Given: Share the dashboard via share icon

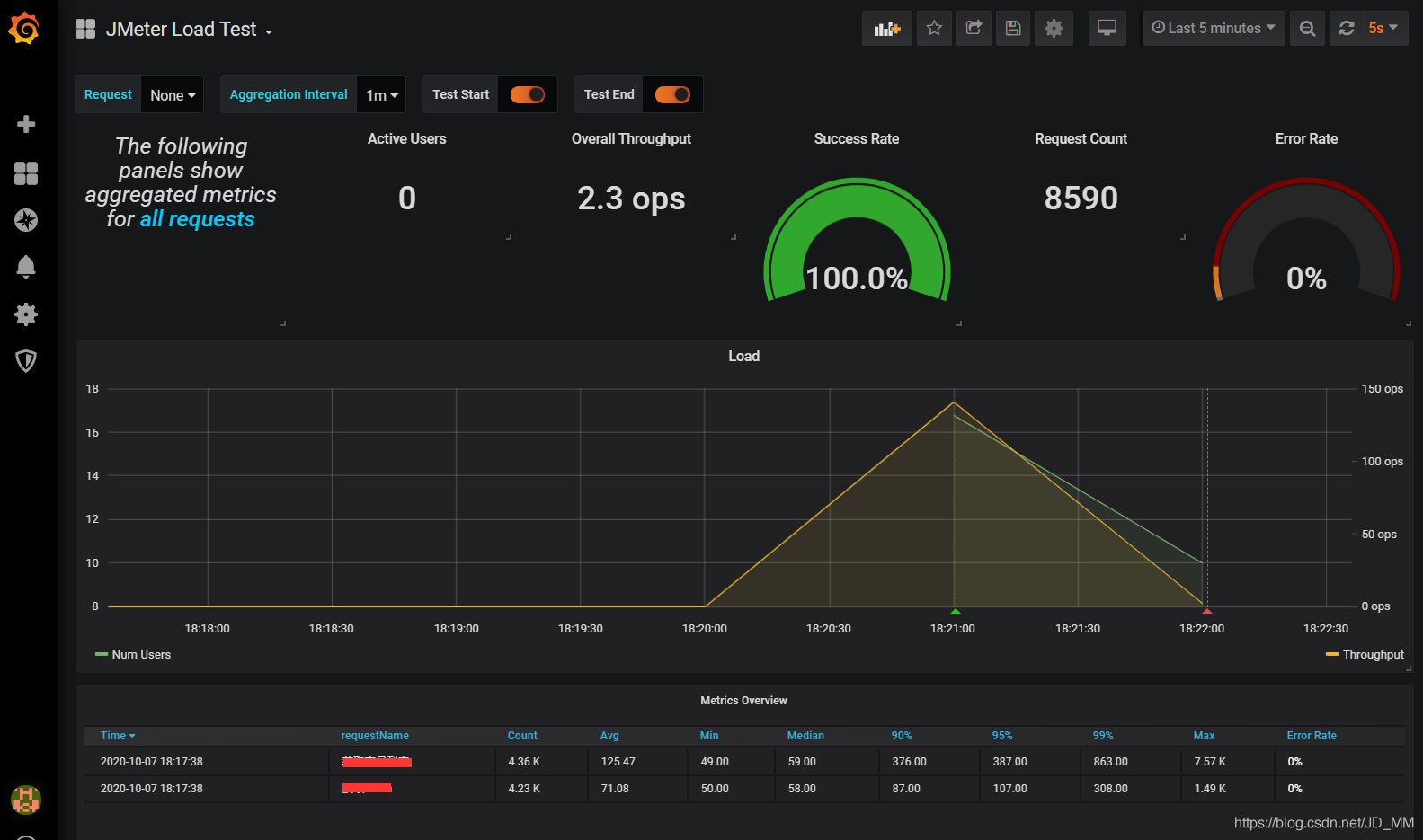Looking at the screenshot, I should pyautogui.click(x=974, y=29).
